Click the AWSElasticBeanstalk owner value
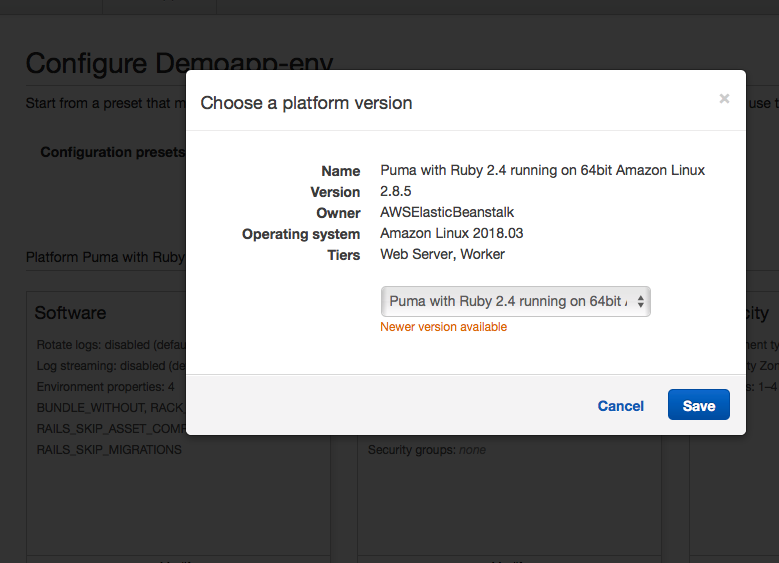This screenshot has width=779, height=563. pyautogui.click(x=447, y=212)
